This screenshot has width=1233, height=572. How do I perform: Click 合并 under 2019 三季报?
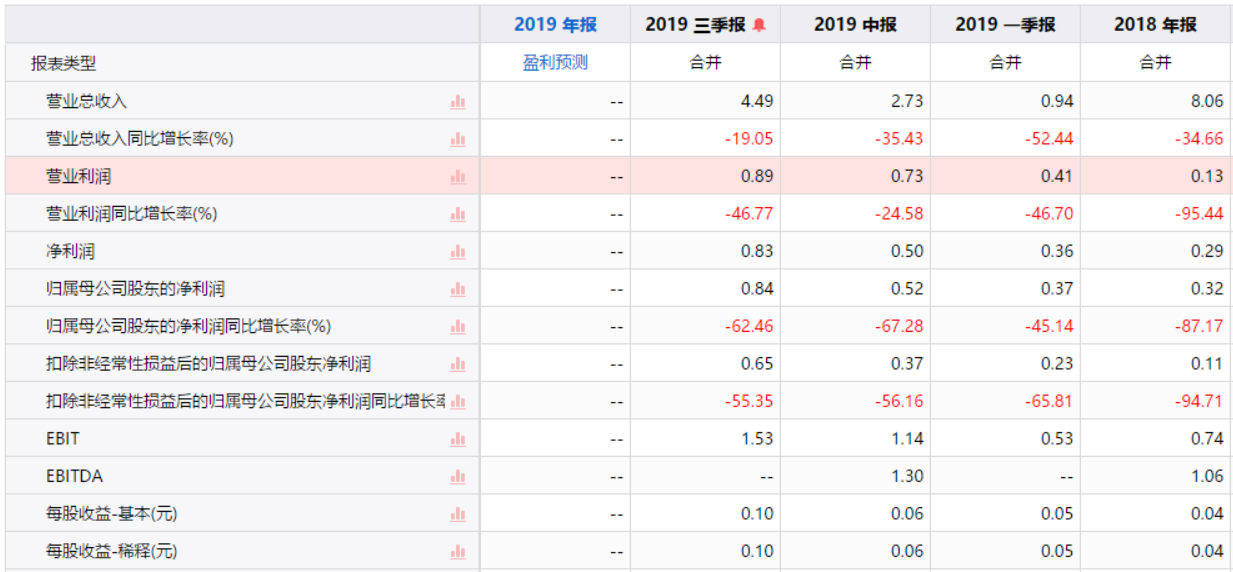(x=705, y=63)
